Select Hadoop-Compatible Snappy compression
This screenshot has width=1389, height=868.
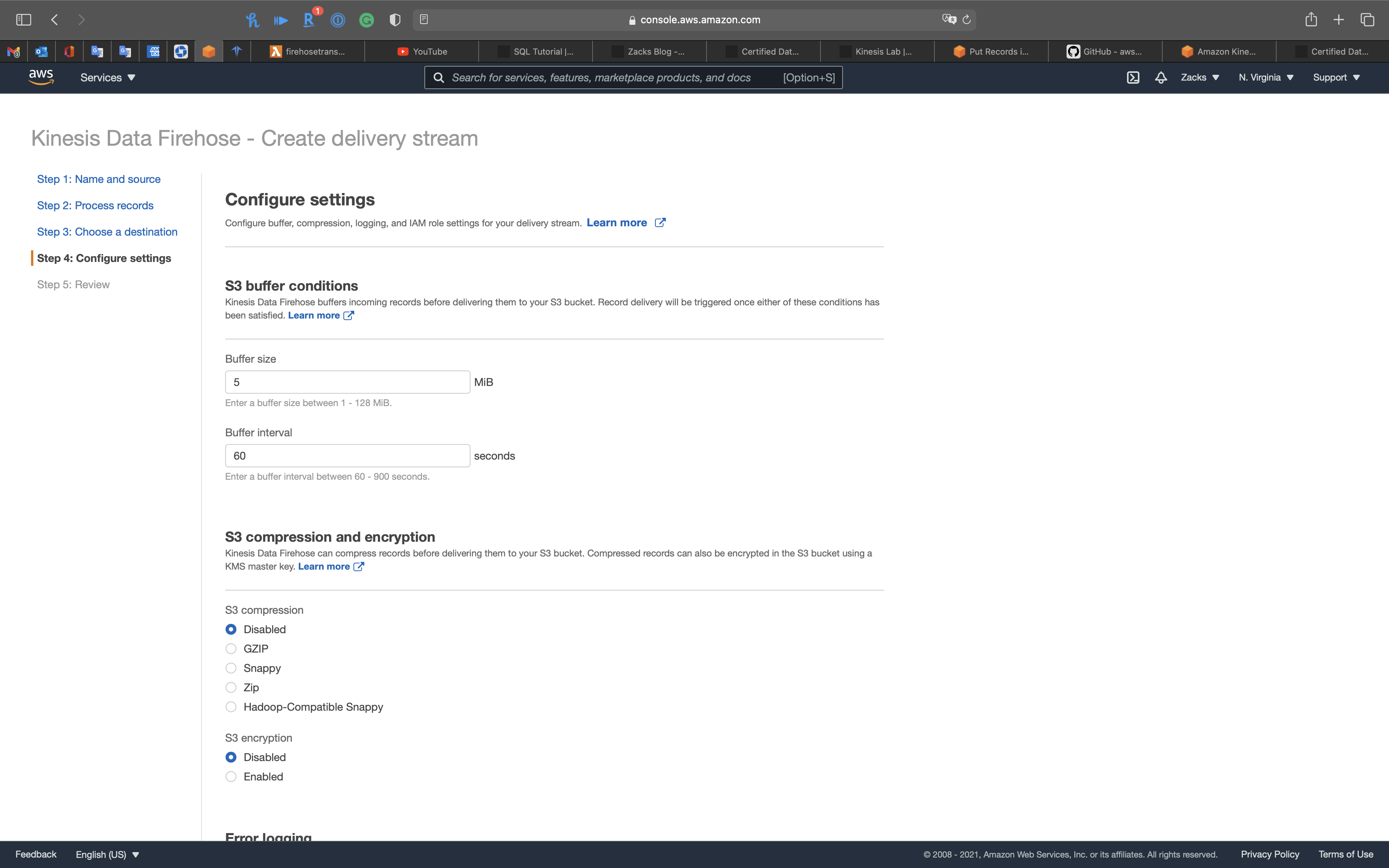coord(231,707)
